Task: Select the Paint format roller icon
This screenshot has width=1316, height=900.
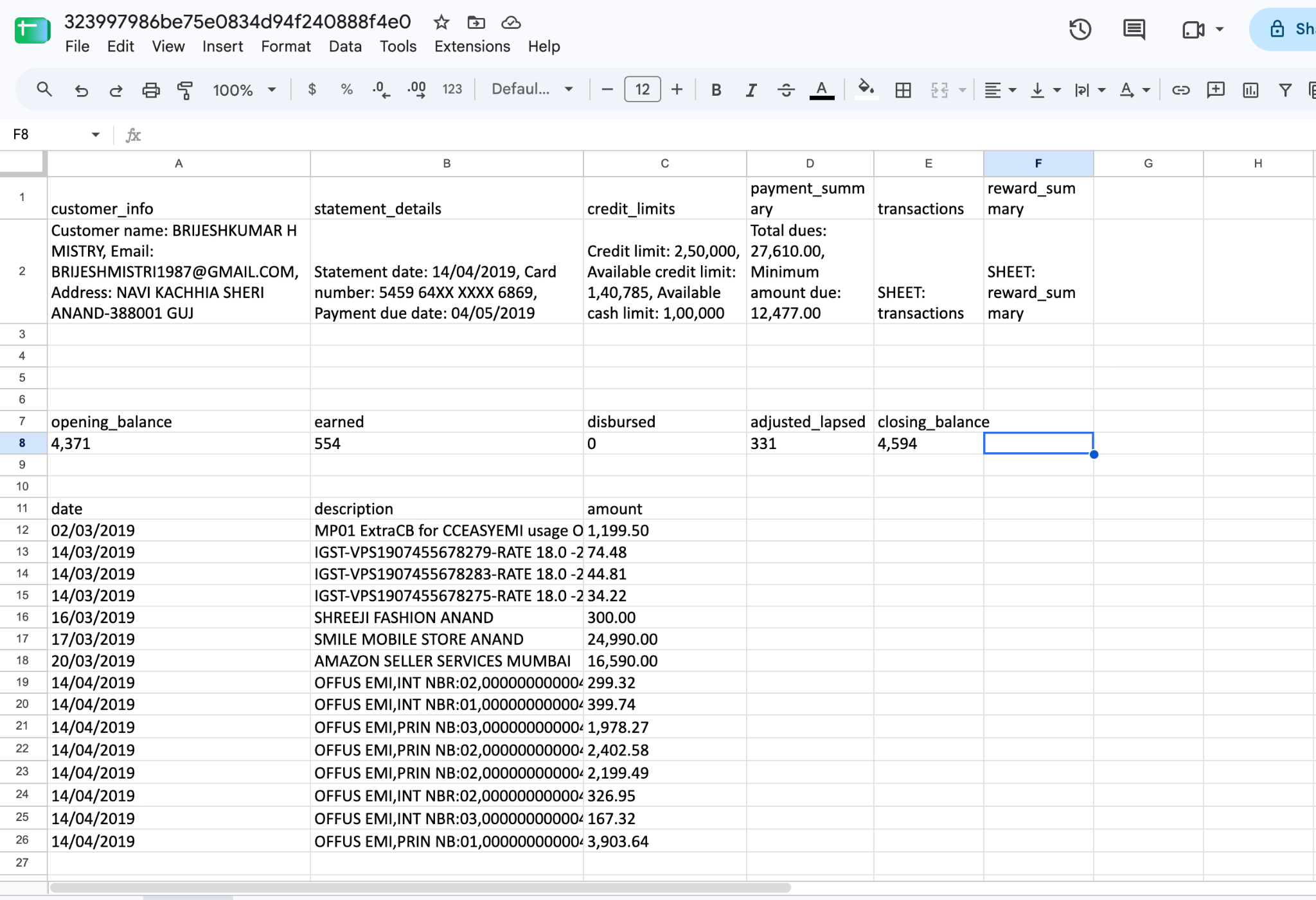Action: click(x=185, y=90)
